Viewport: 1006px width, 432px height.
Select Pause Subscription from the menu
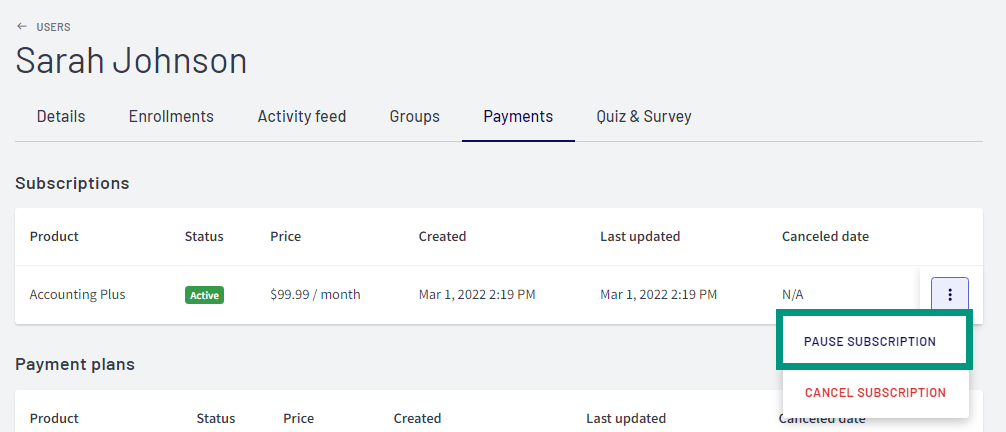coord(869,341)
